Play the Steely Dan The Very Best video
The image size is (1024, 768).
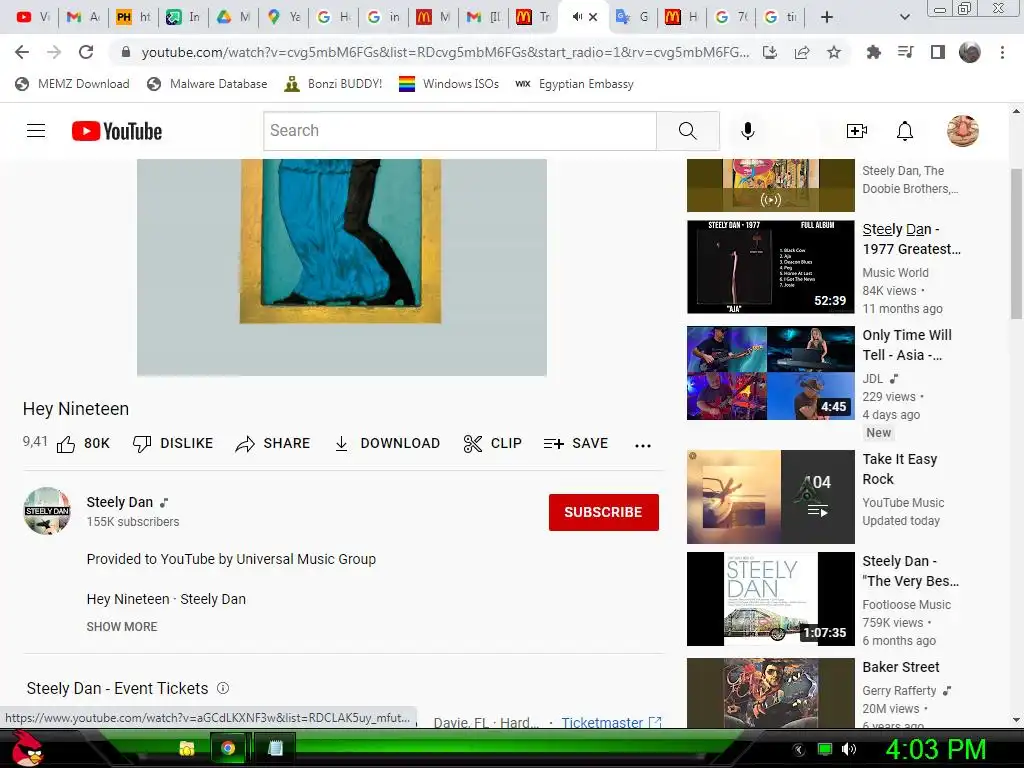(771, 599)
